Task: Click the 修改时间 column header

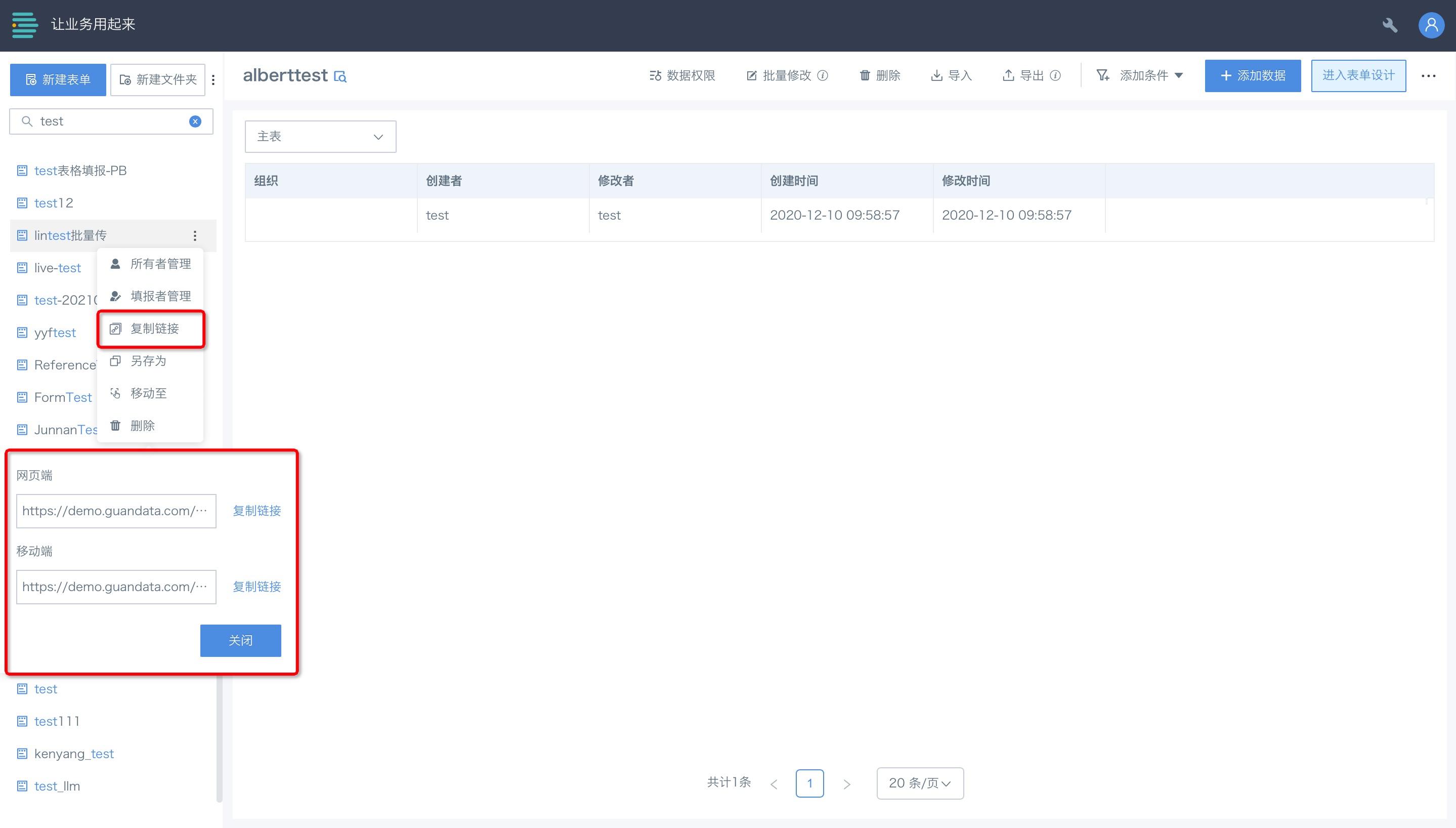Action: tap(1019, 181)
